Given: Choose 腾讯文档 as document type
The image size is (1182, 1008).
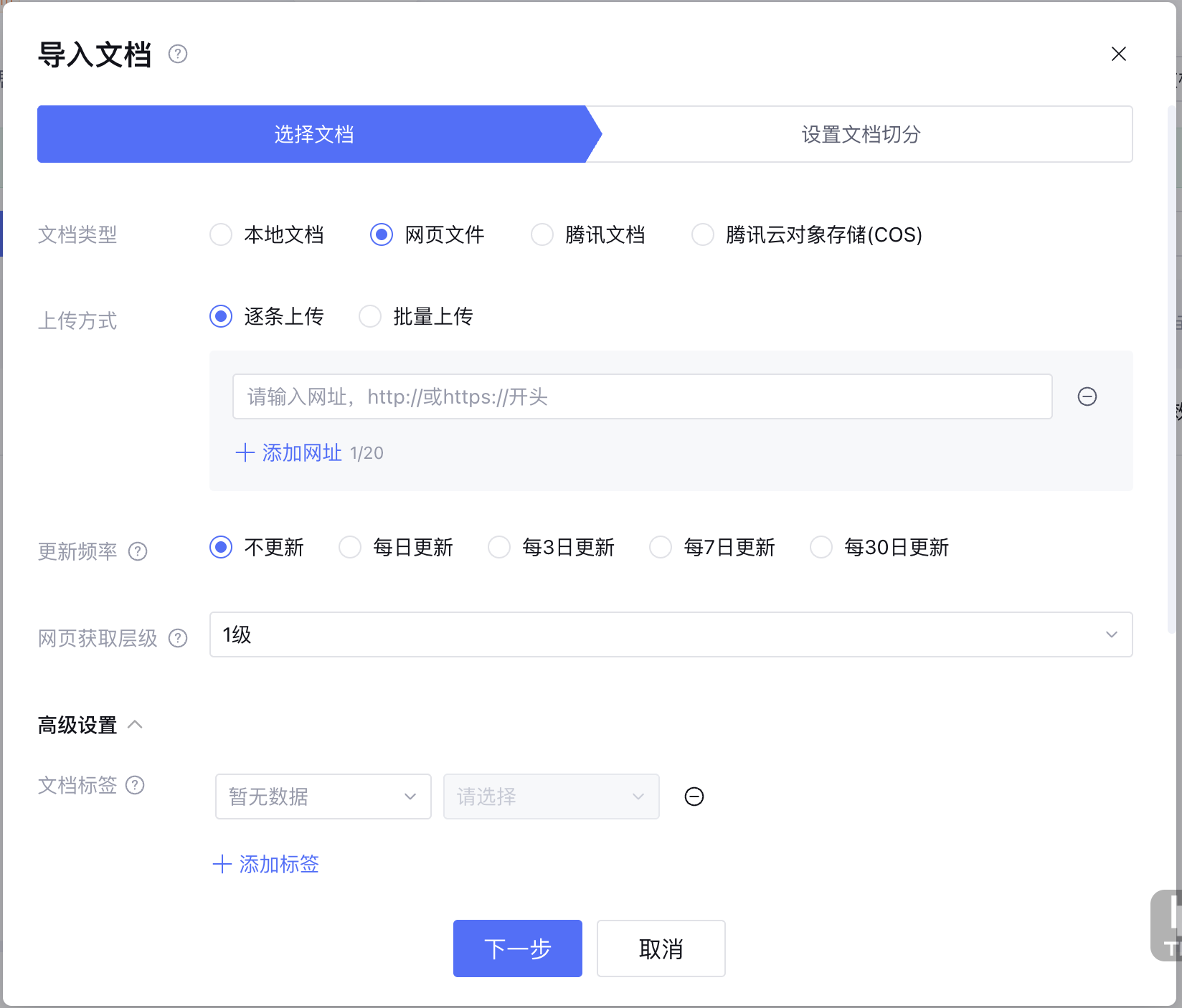Looking at the screenshot, I should [542, 234].
